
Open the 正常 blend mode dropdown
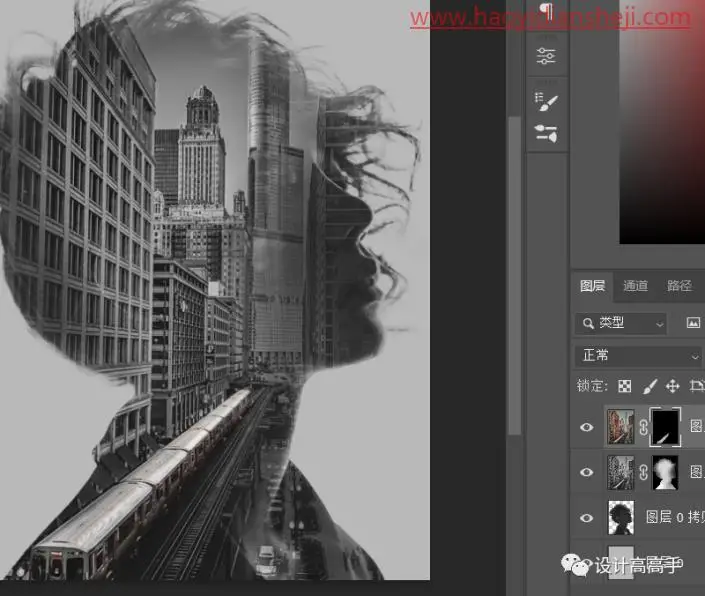pyautogui.click(x=638, y=356)
